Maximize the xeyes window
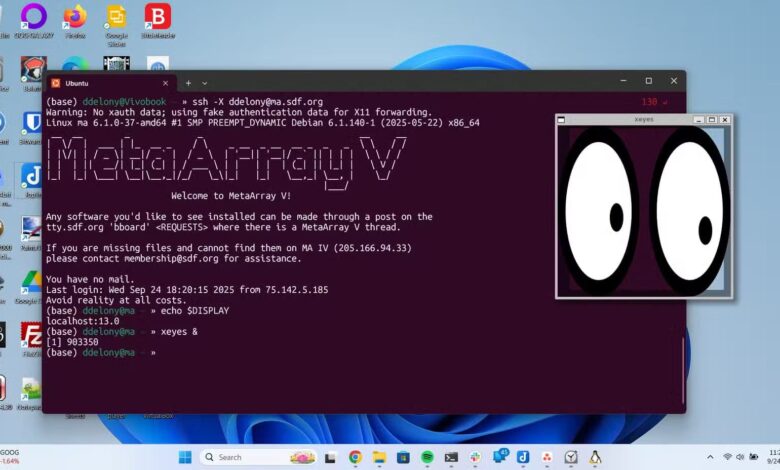This screenshot has height=470, width=780. coord(712,120)
